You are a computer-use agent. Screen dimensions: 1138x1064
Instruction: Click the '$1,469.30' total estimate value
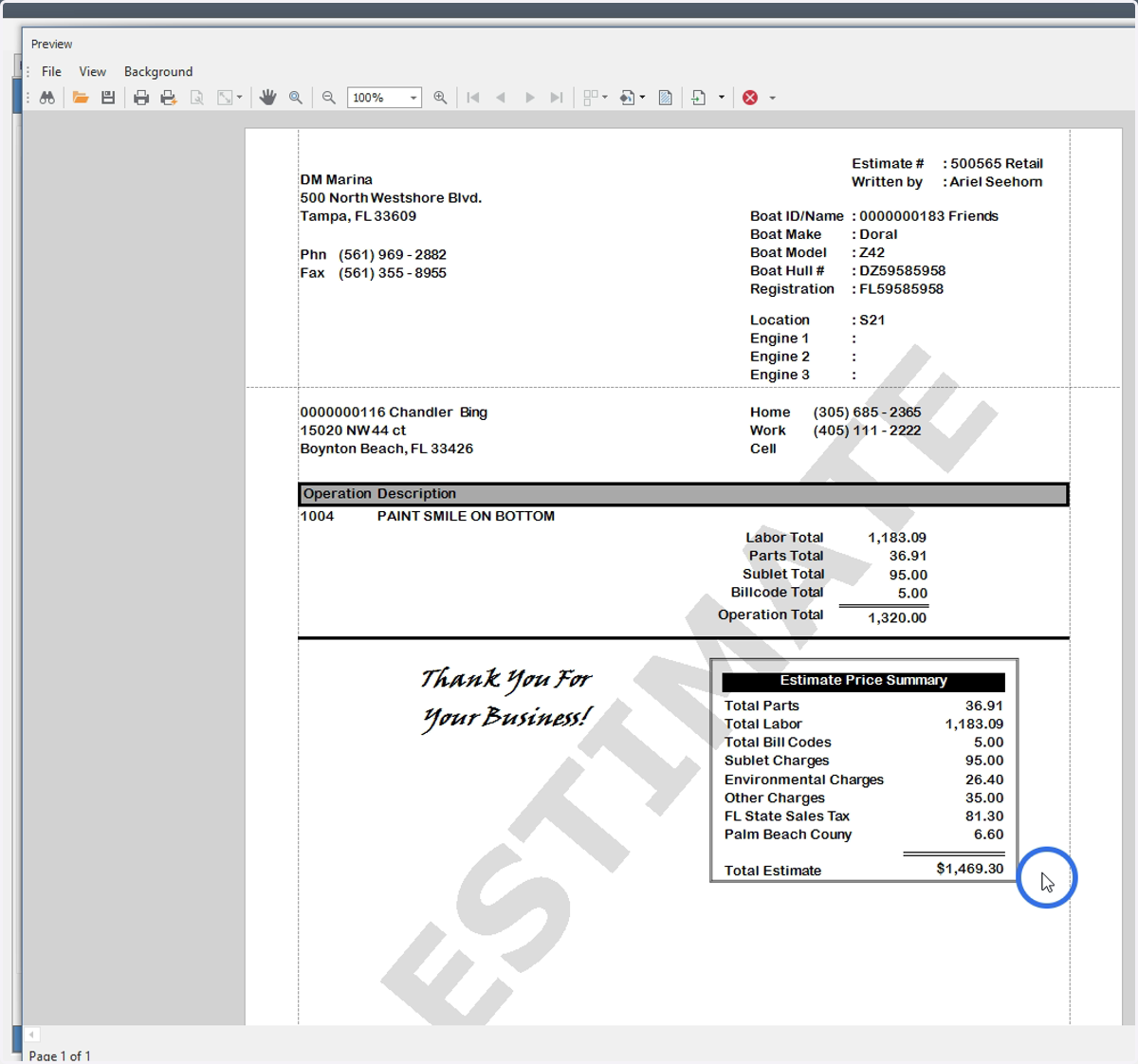pos(969,869)
